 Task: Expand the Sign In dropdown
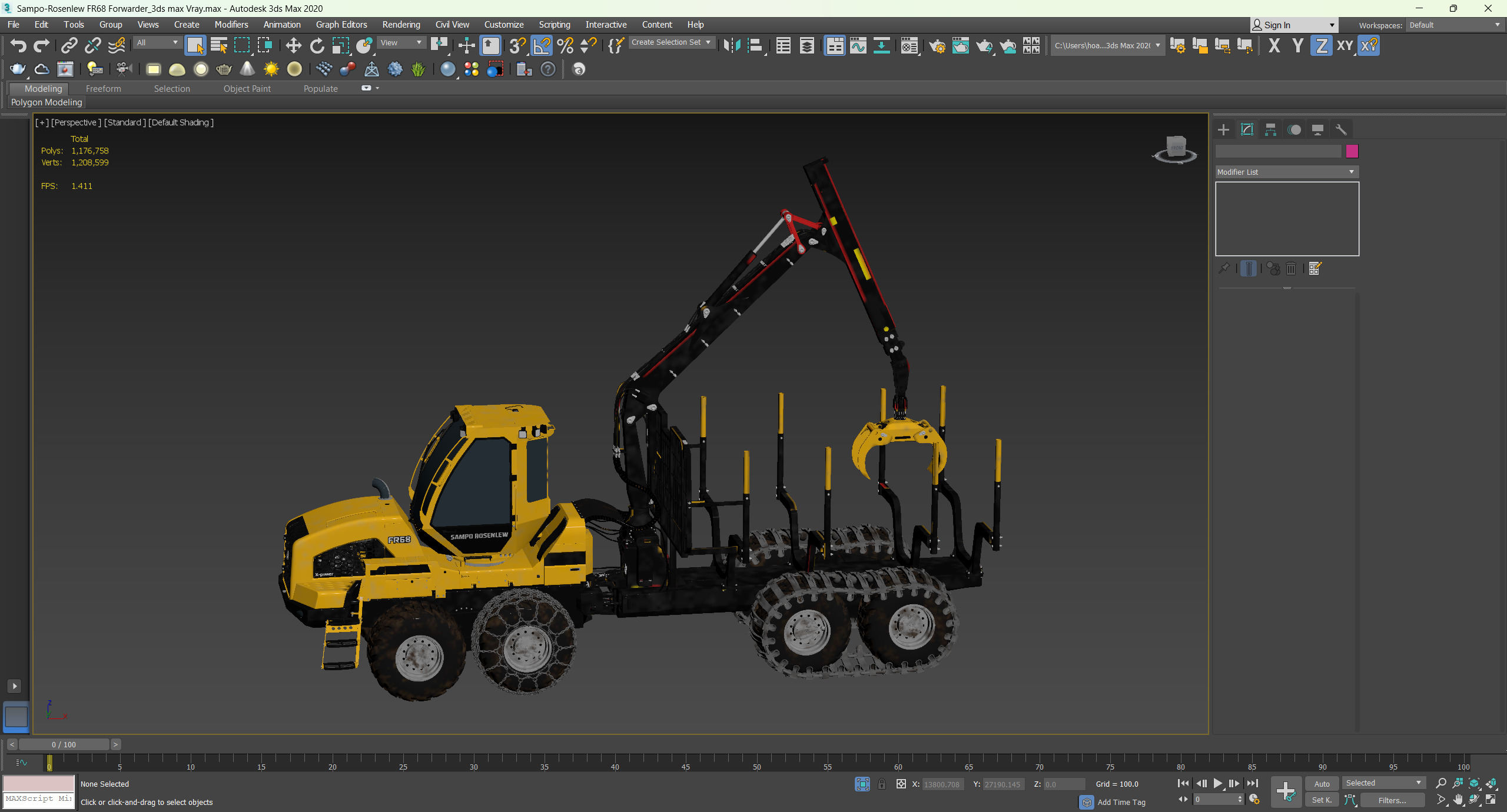click(1332, 25)
